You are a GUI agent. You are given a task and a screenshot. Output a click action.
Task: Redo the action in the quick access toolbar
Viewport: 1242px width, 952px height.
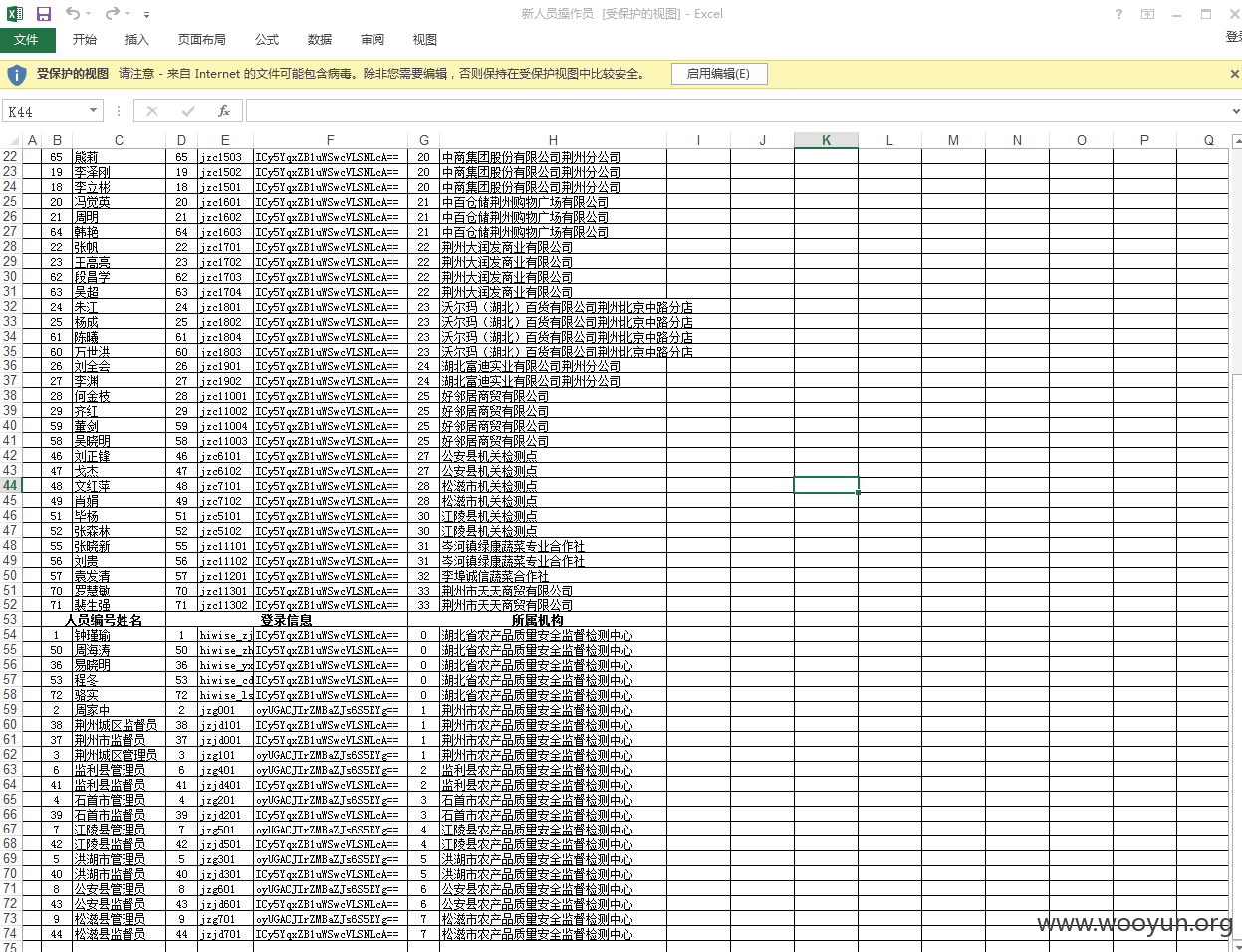[112, 14]
